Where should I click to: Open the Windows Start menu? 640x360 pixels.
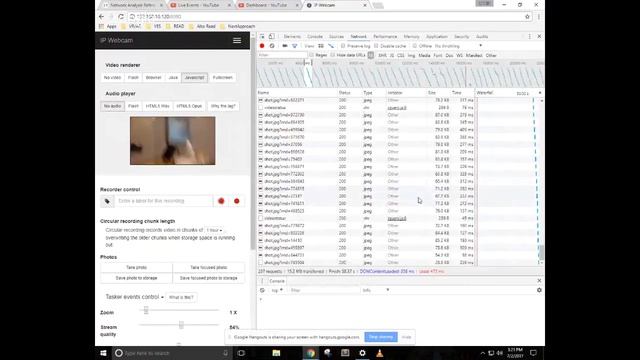103,353
